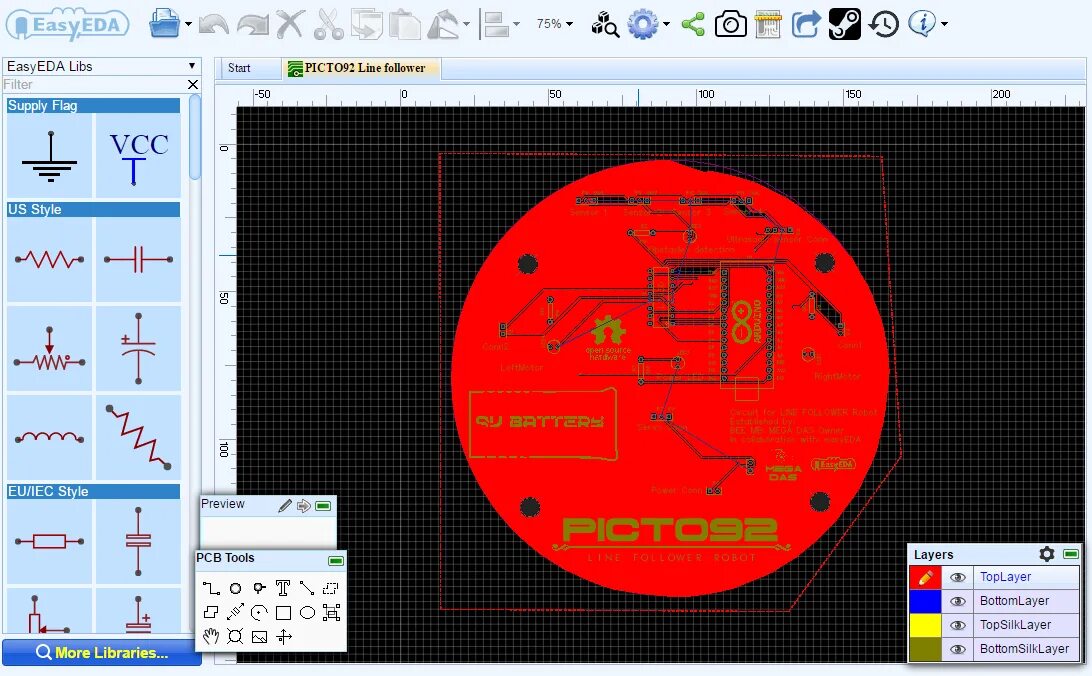Viewport: 1092px width, 676px height.
Task: Open the History clock icon
Action: [883, 24]
